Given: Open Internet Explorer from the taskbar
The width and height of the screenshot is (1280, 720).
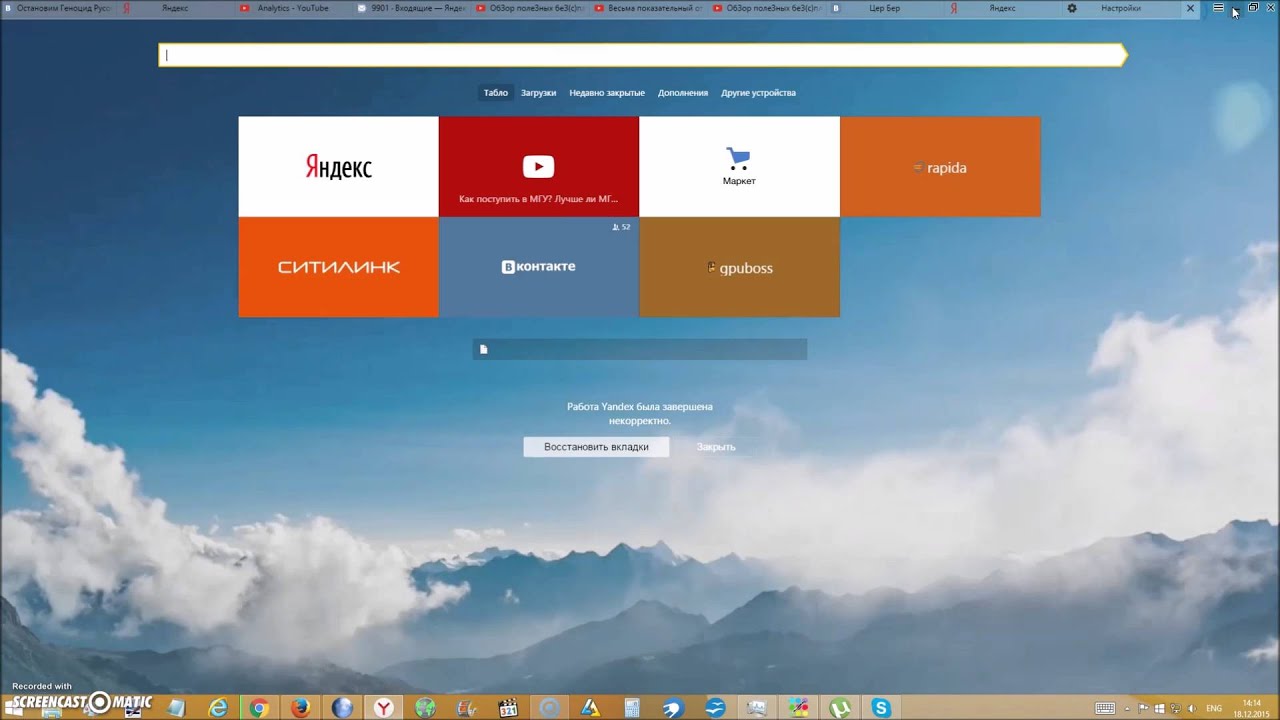Looking at the screenshot, I should (218, 708).
